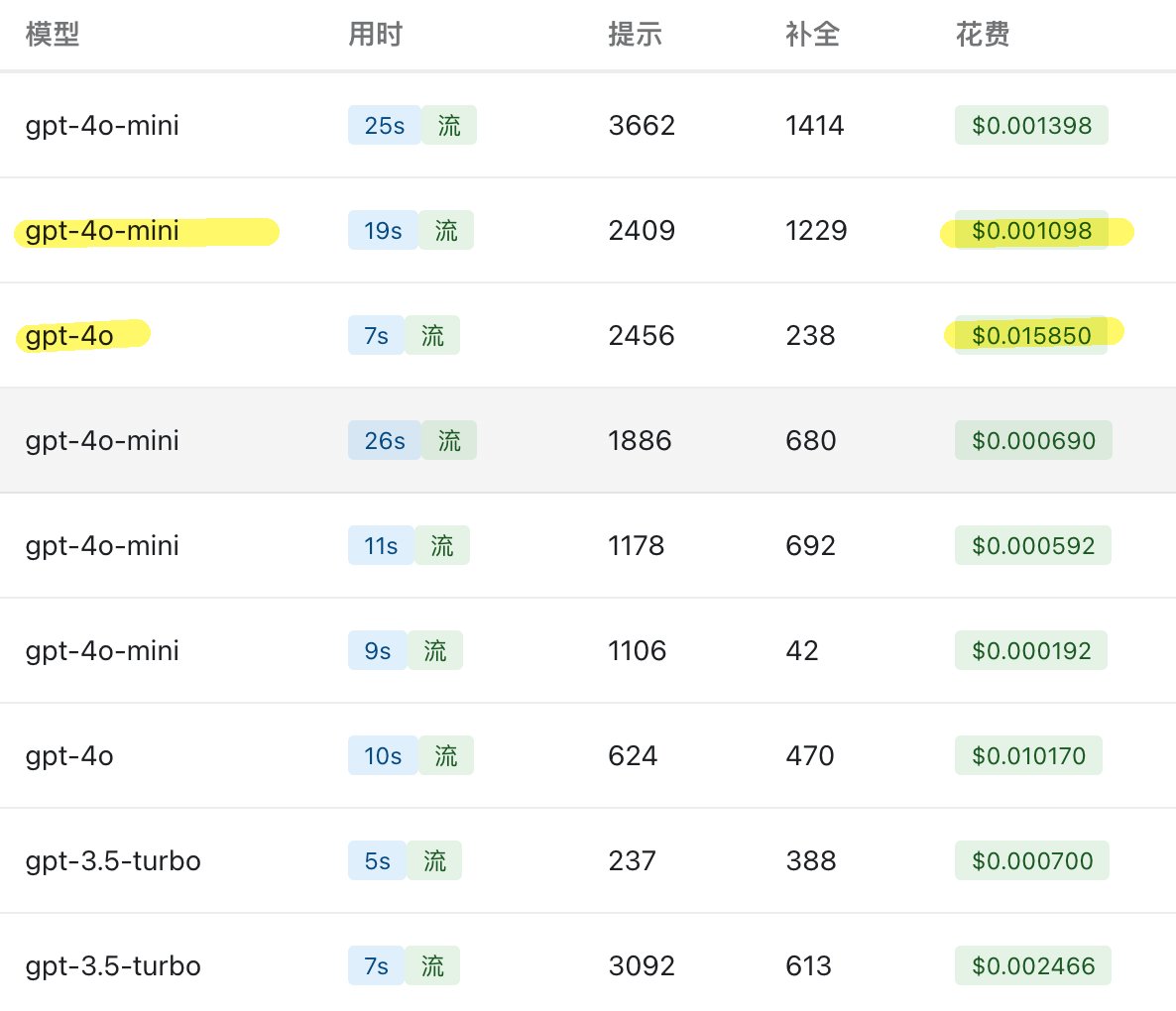Select gpt-4o in the 10s row
Image resolution: width=1176 pixels, height=1011 pixels.
69,754
